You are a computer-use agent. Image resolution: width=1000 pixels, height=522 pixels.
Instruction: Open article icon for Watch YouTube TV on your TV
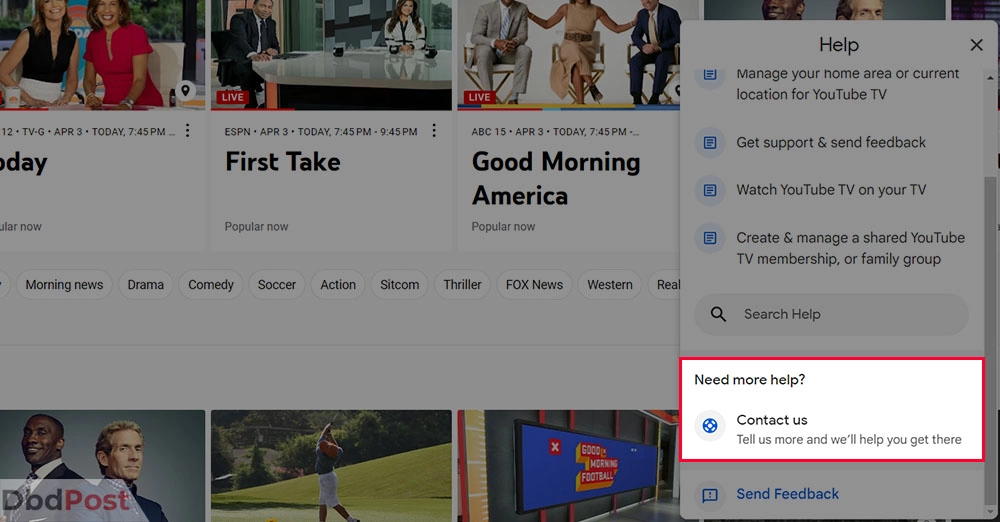coord(710,190)
